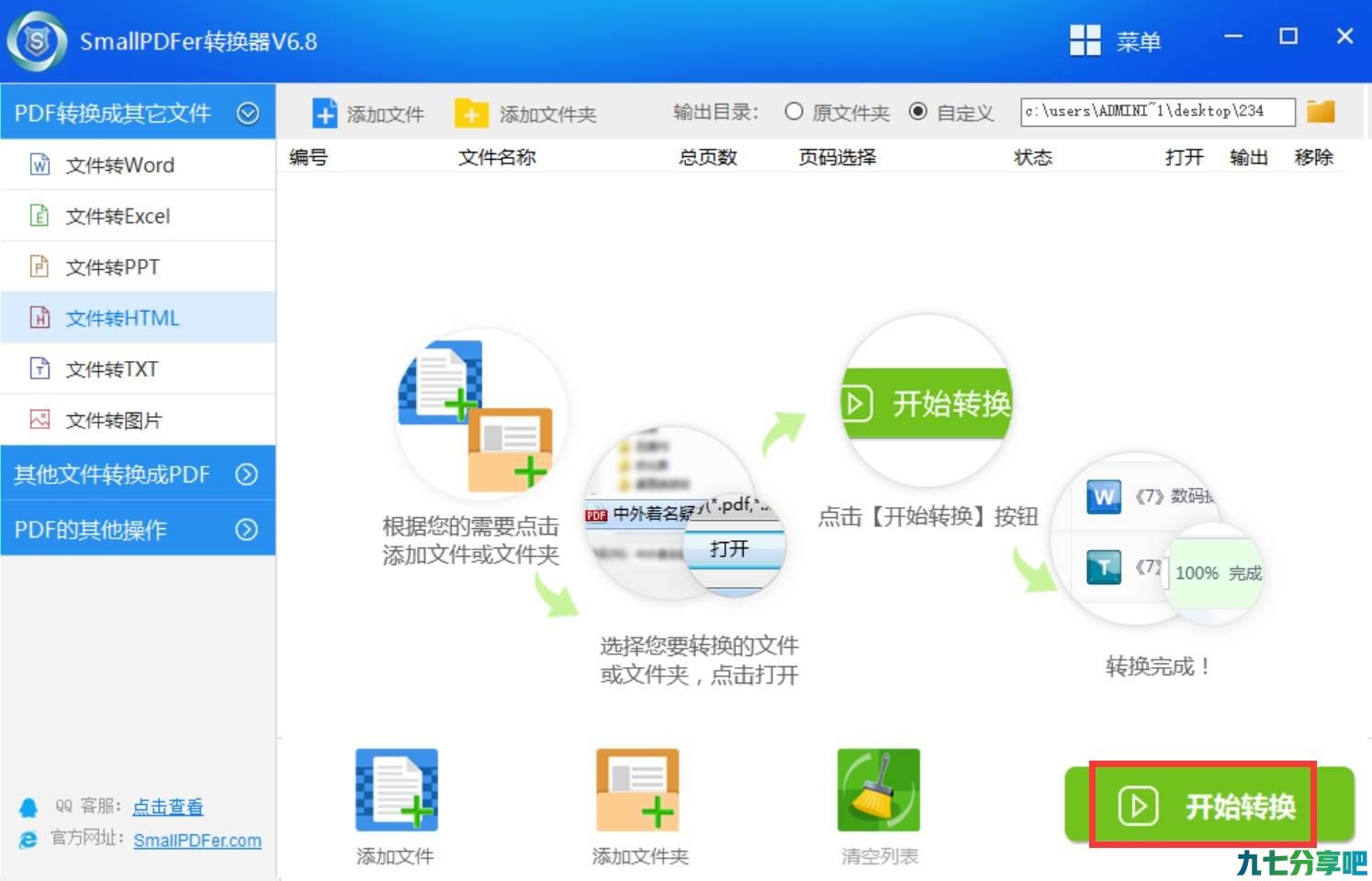Minimize the SmallPDFer window

coord(1233,37)
